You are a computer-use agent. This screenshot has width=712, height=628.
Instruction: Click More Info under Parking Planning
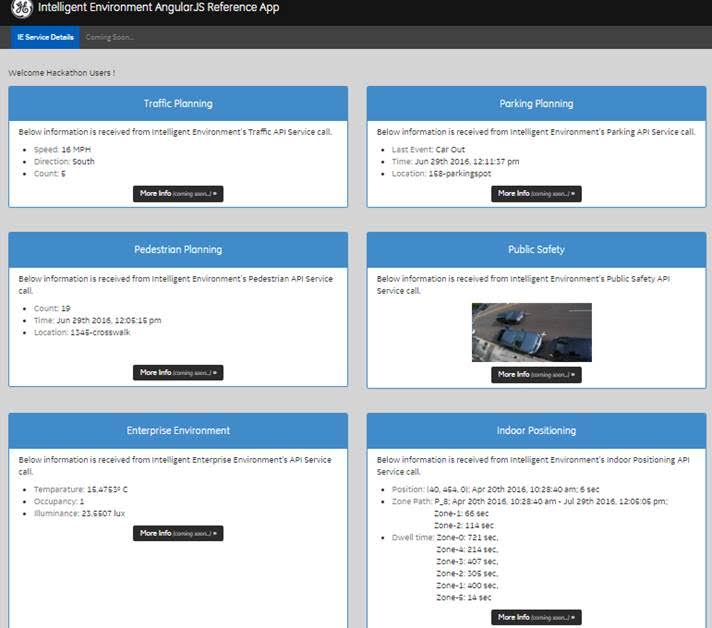click(536, 193)
